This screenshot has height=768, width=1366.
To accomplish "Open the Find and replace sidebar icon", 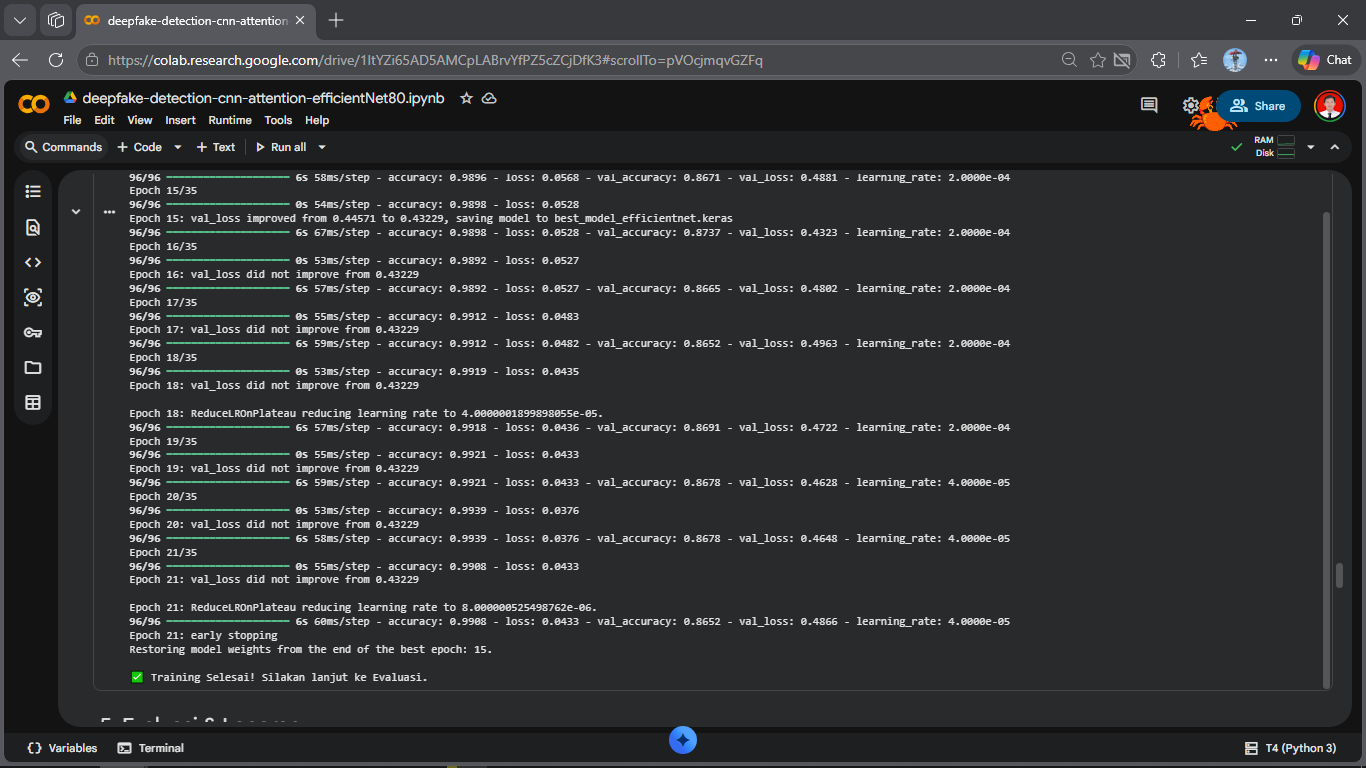I will pos(33,227).
